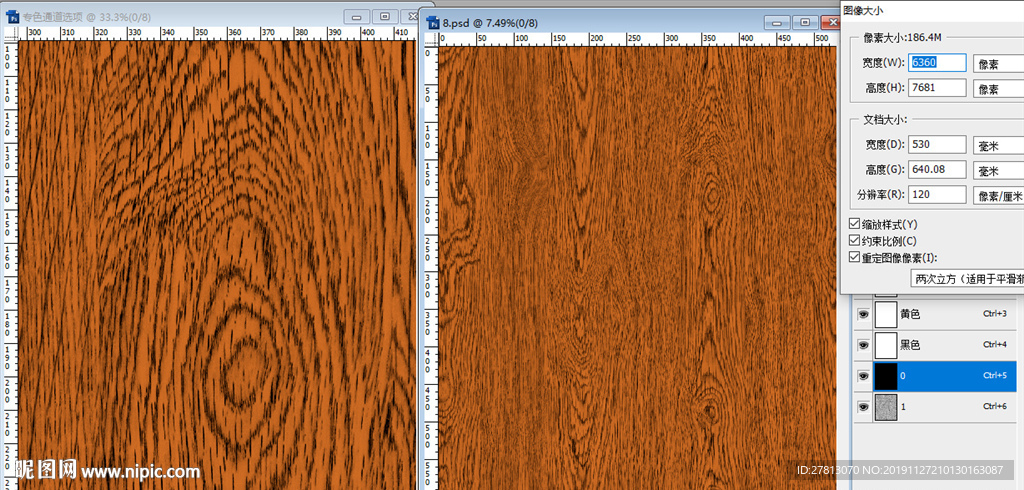Viewport: 1024px width, 490px height.
Task: Minimize the 8.psd document window
Action: [x=777, y=21]
